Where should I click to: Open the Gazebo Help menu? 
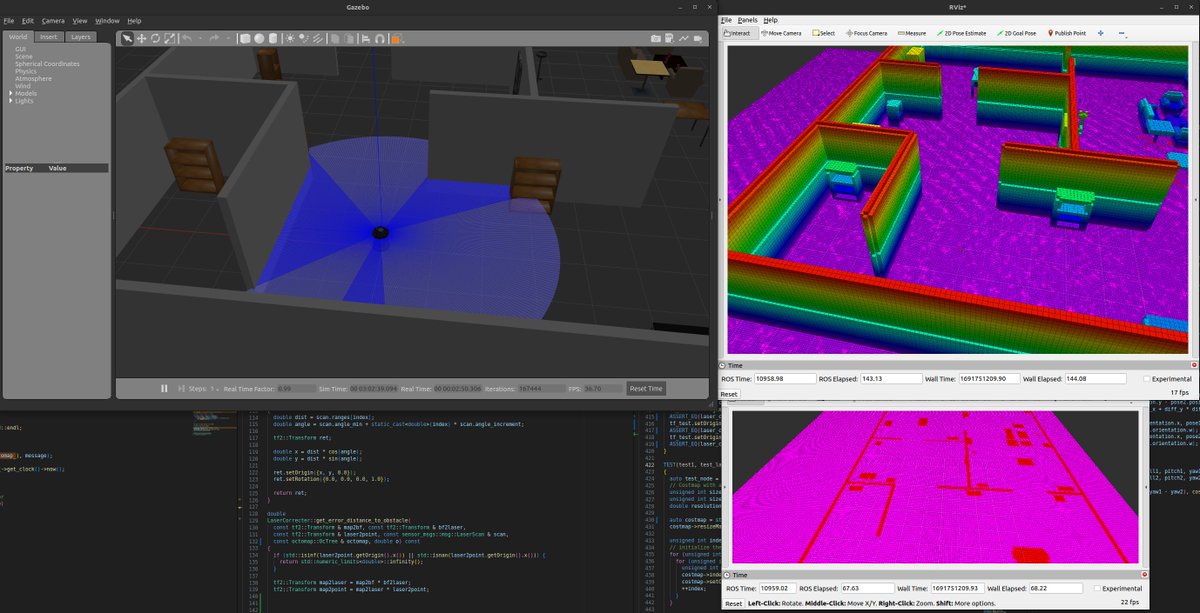[134, 20]
